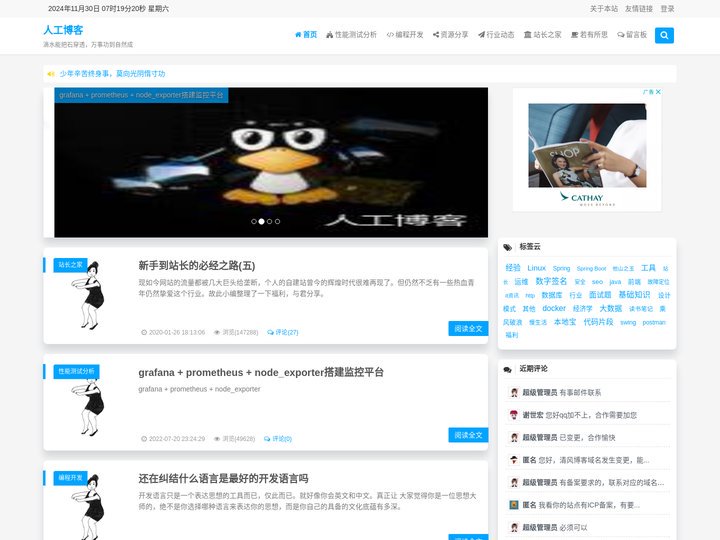Viewport: 720px width, 540px height.
Task: Click avatar of 匿名 comment about 清风博客域名
Action: point(514,460)
